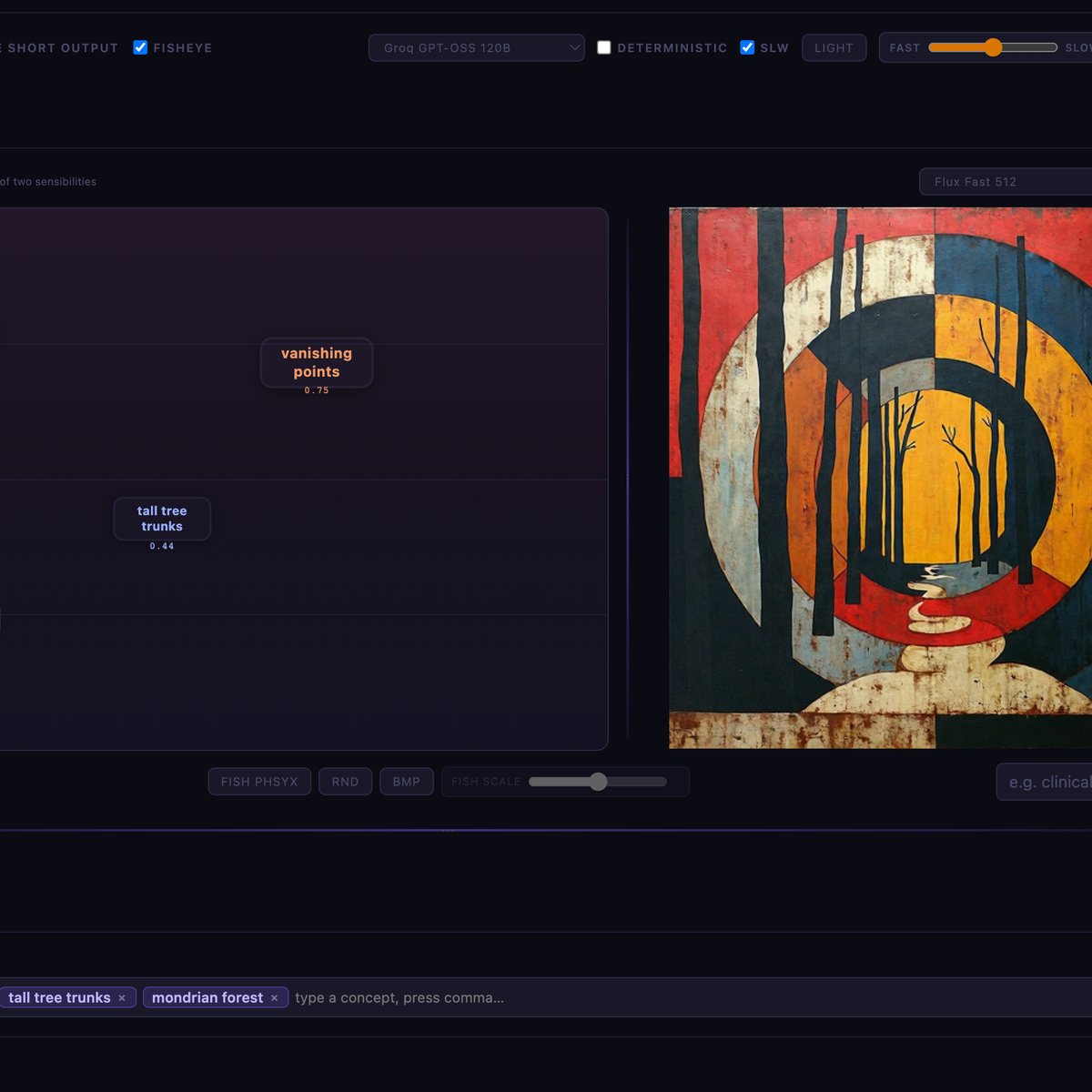Select the vanishing points node on canvas
Image resolution: width=1092 pixels, height=1092 pixels.
(x=317, y=363)
